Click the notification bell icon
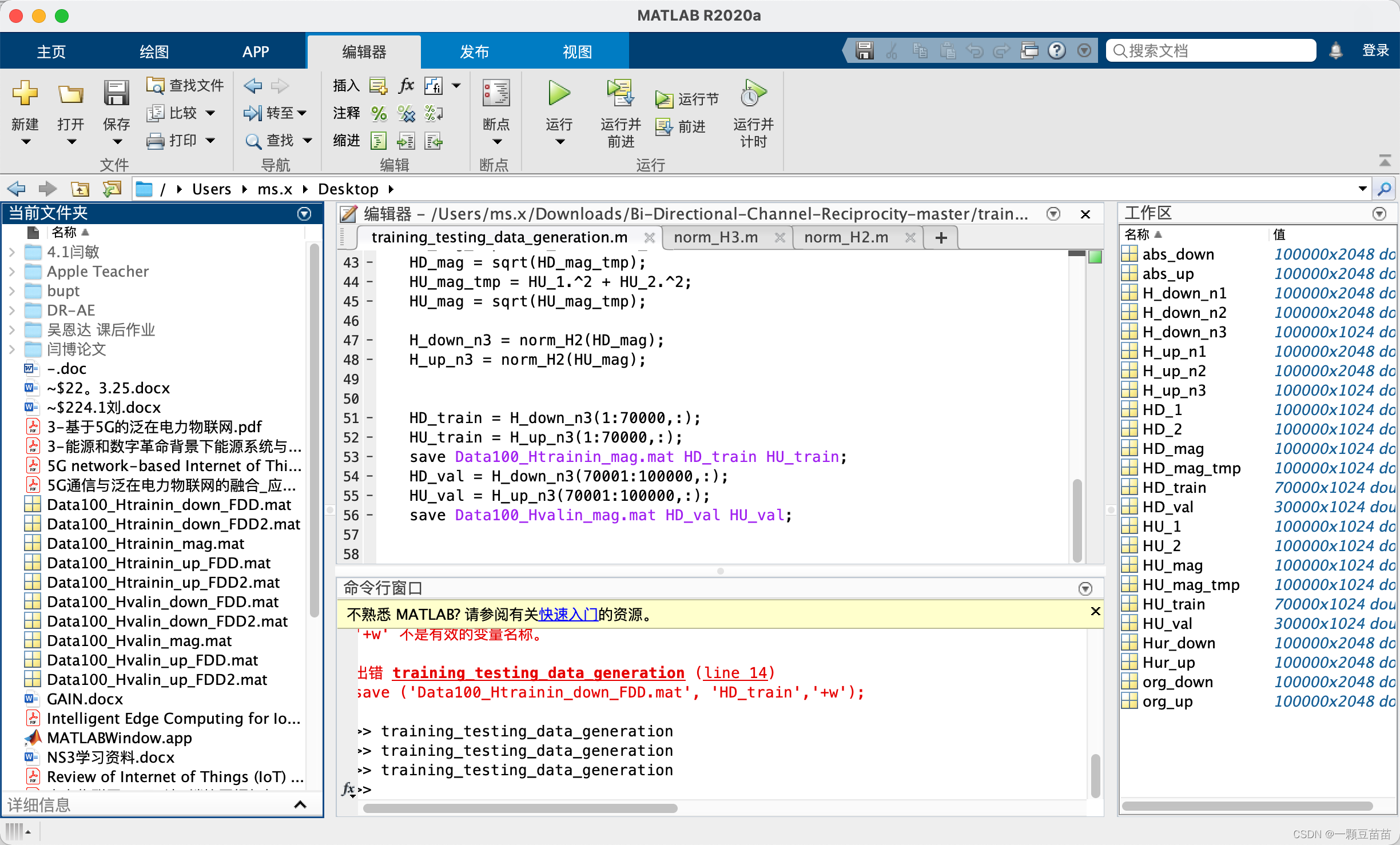Screen dimensions: 1400x845 click(1336, 51)
